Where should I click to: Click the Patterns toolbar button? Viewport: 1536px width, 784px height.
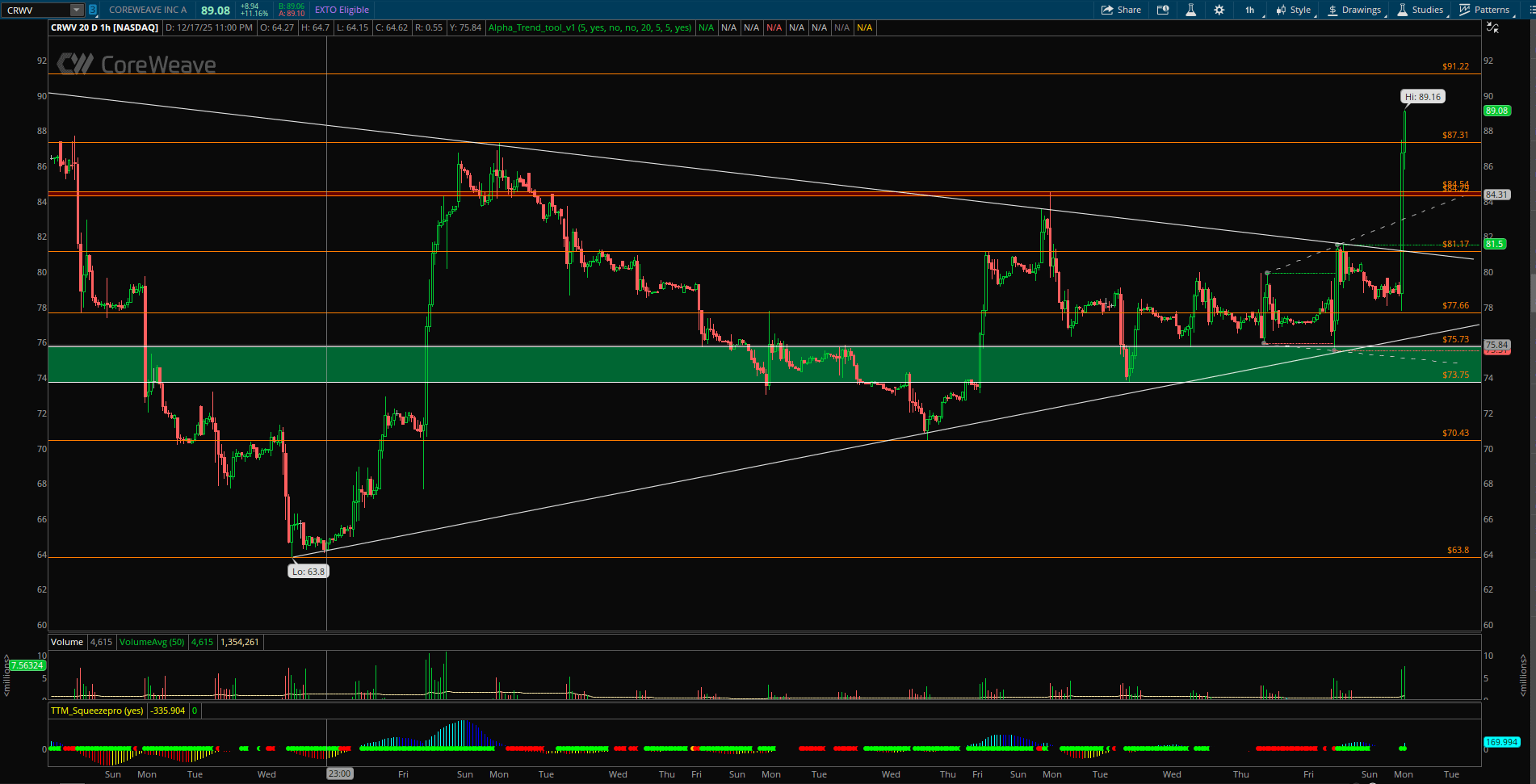click(x=1484, y=10)
